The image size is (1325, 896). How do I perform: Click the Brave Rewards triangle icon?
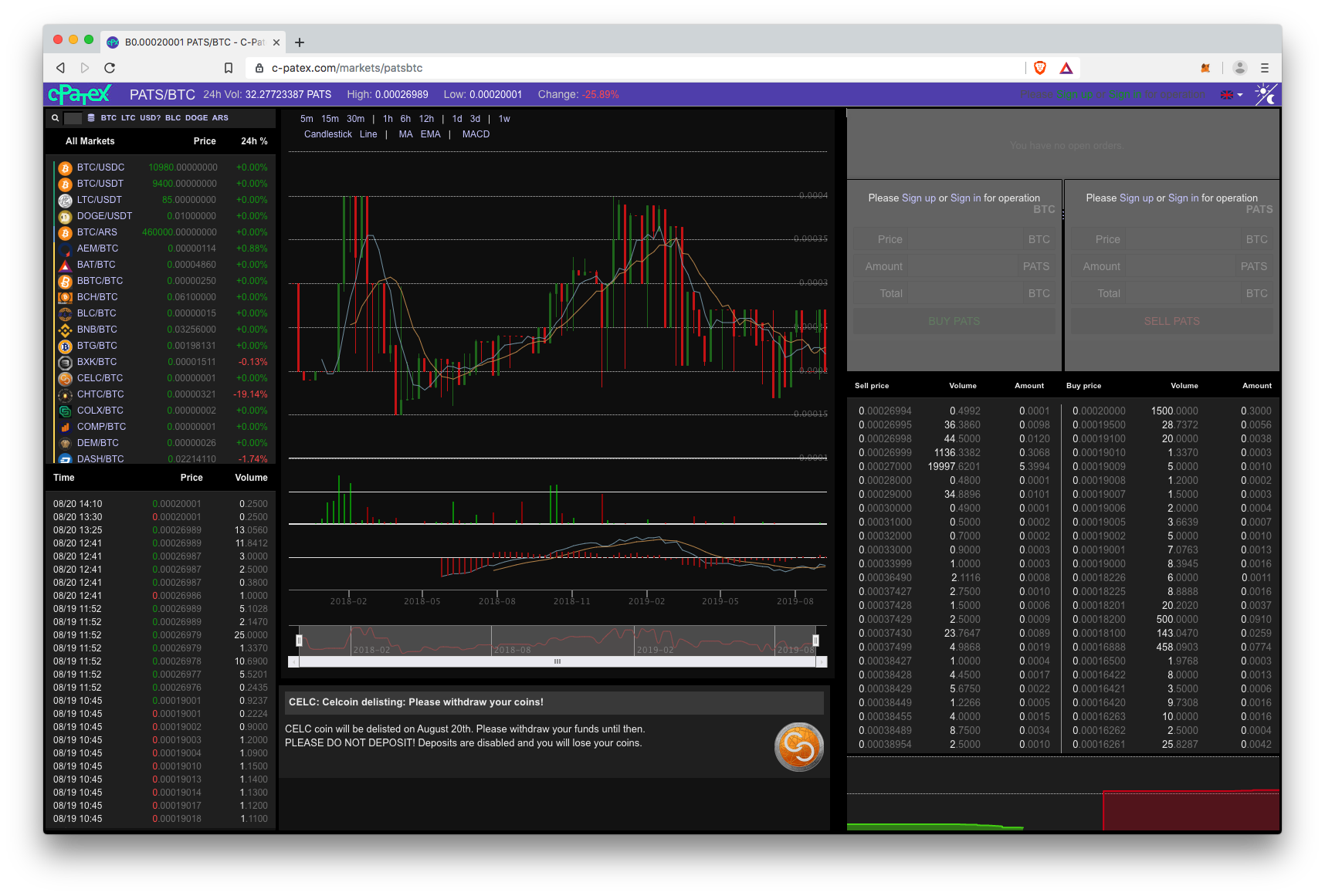(1066, 68)
